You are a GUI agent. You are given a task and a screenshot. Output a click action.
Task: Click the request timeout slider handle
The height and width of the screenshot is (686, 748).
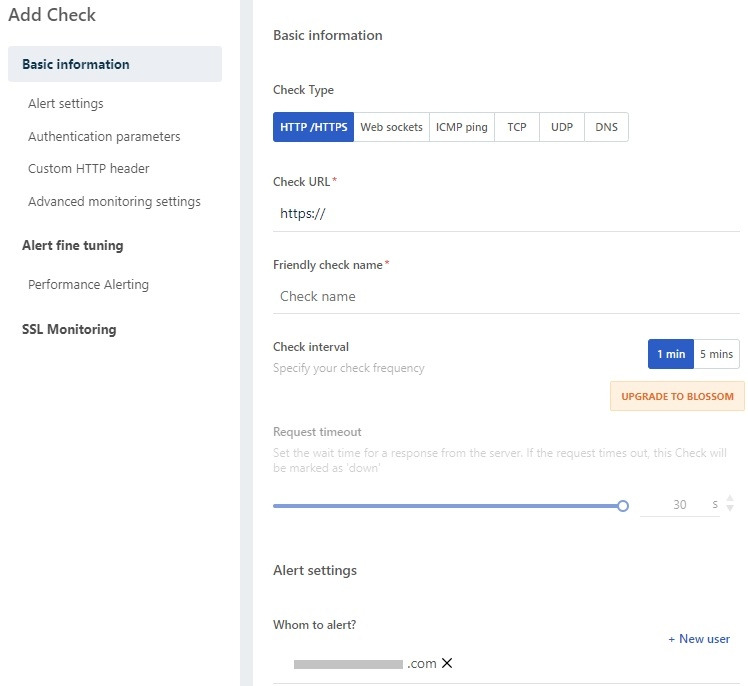click(623, 506)
